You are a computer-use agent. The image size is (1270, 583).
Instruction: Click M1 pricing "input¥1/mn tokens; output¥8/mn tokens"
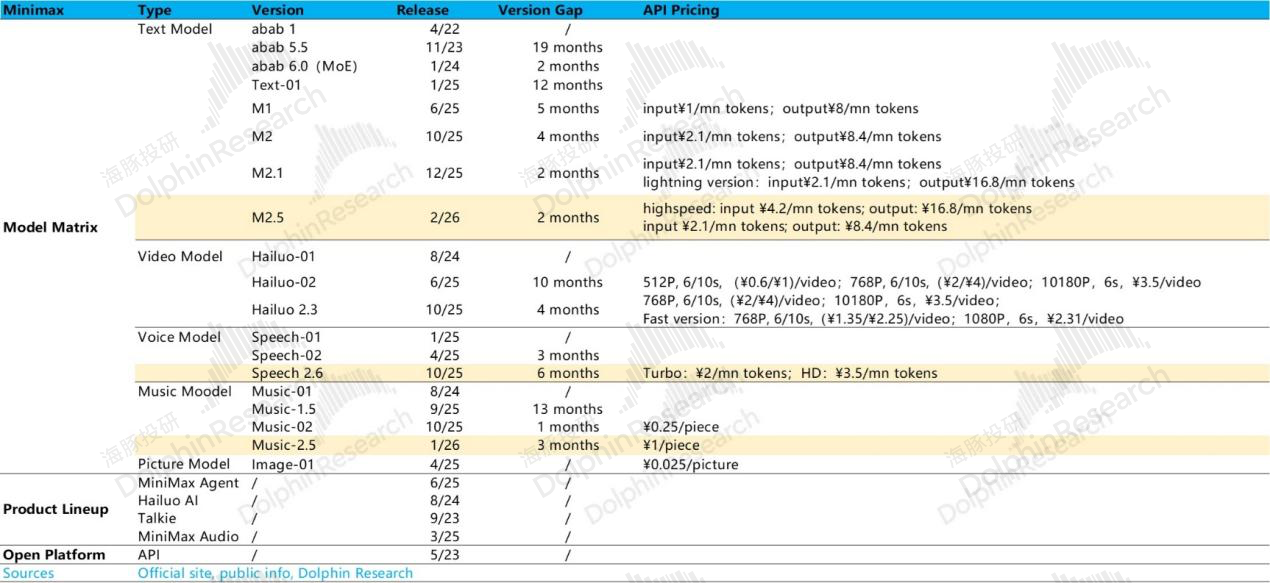coord(780,108)
